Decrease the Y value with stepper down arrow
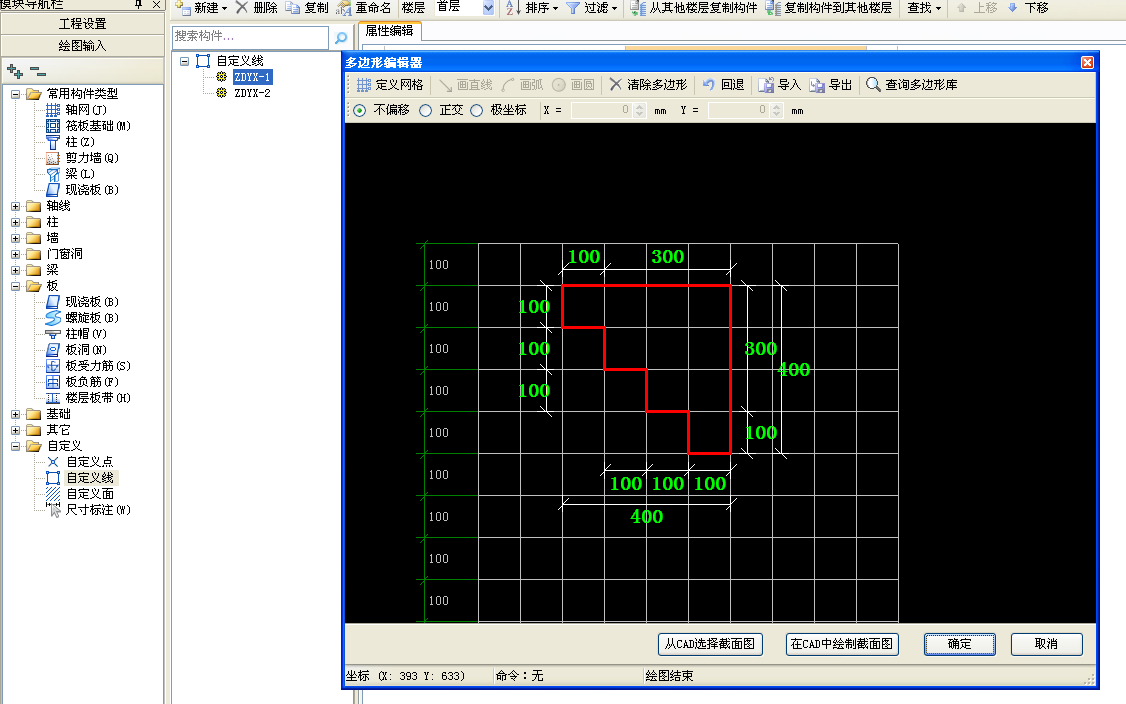The width and height of the screenshot is (1126, 704). (776, 114)
